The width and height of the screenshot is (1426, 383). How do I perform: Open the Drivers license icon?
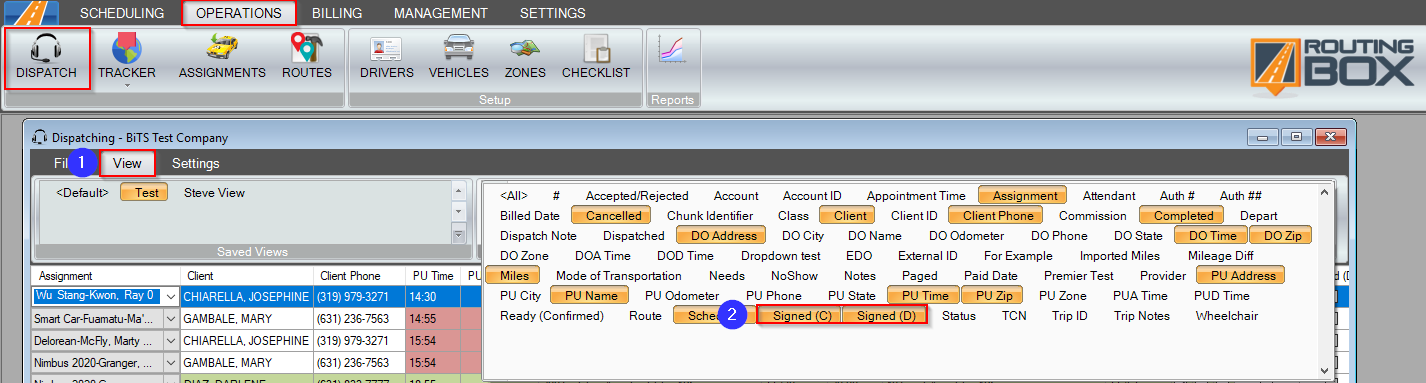pos(386,48)
